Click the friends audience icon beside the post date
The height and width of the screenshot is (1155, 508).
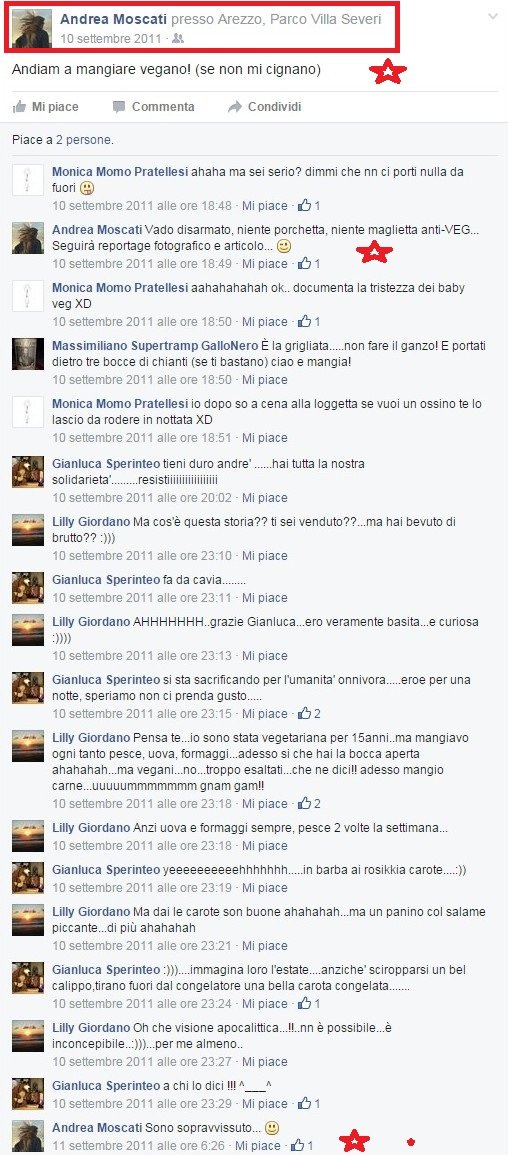tap(177, 38)
